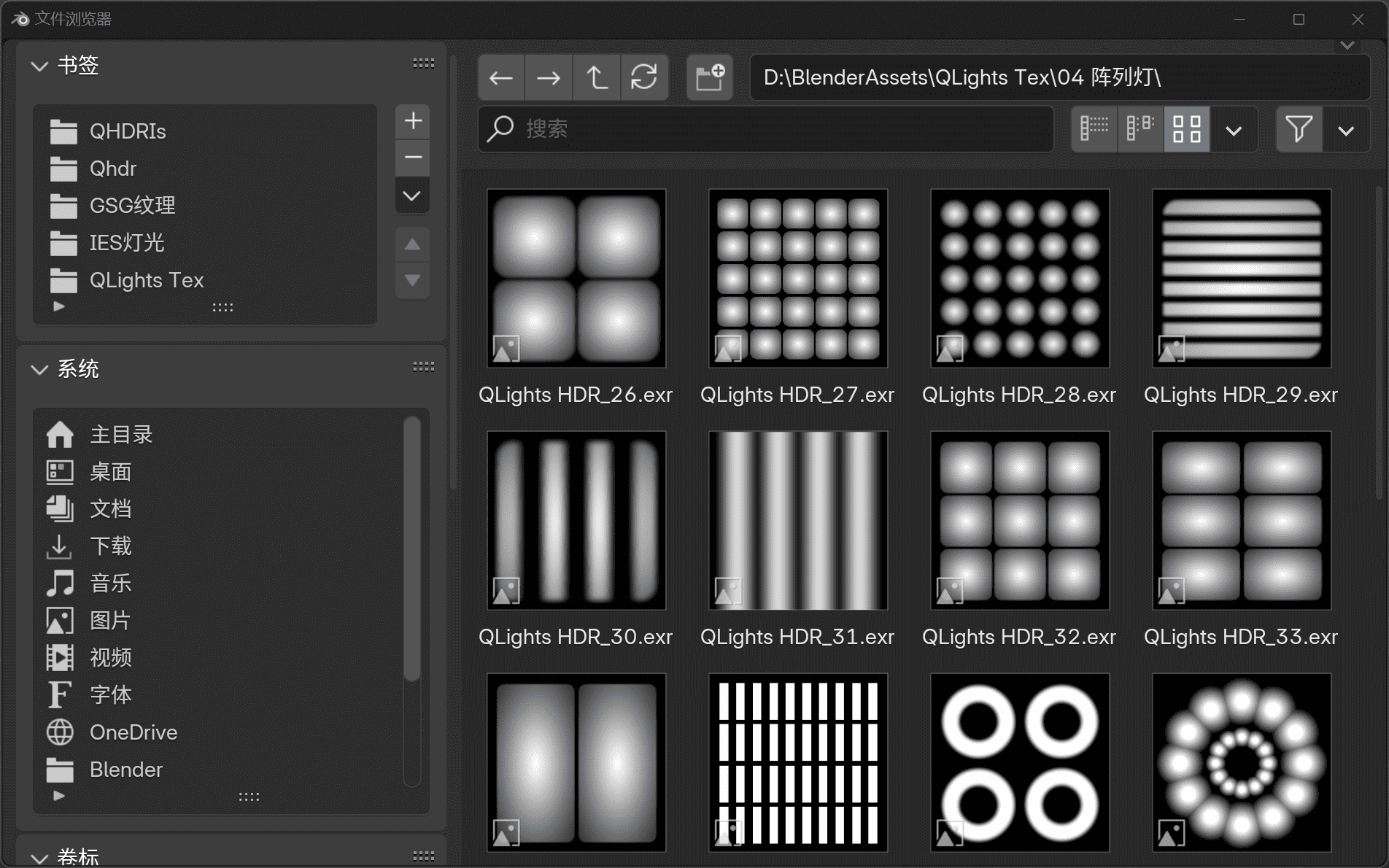Select QLights HDR_30.exr thumbnail

click(576, 520)
